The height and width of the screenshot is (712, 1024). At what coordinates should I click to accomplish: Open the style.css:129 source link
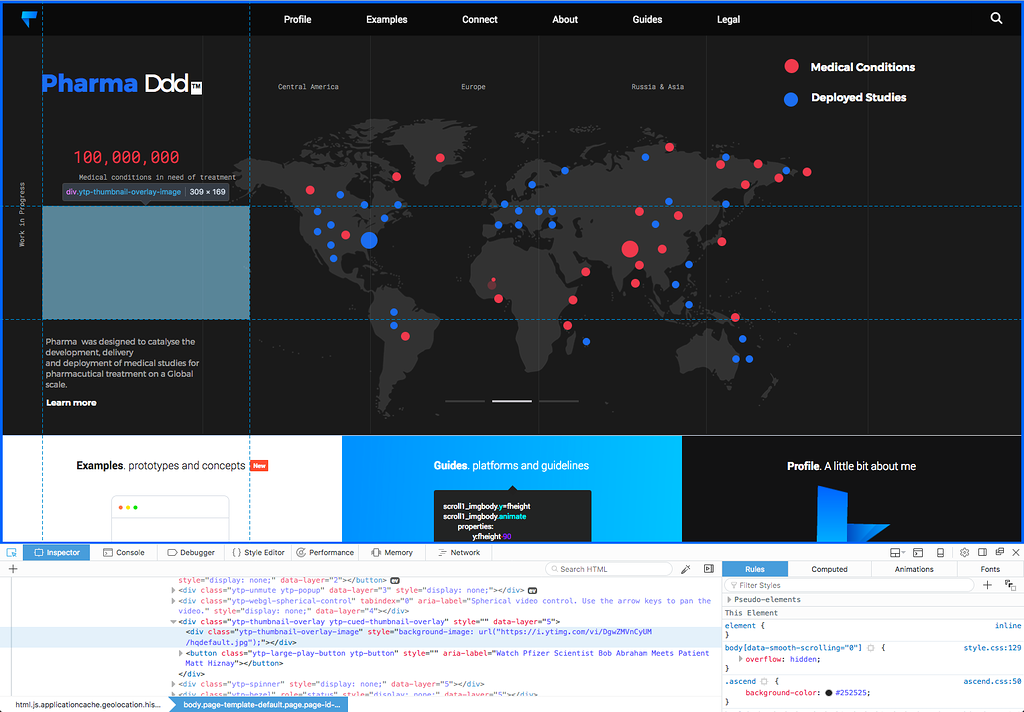pyautogui.click(x=990, y=648)
